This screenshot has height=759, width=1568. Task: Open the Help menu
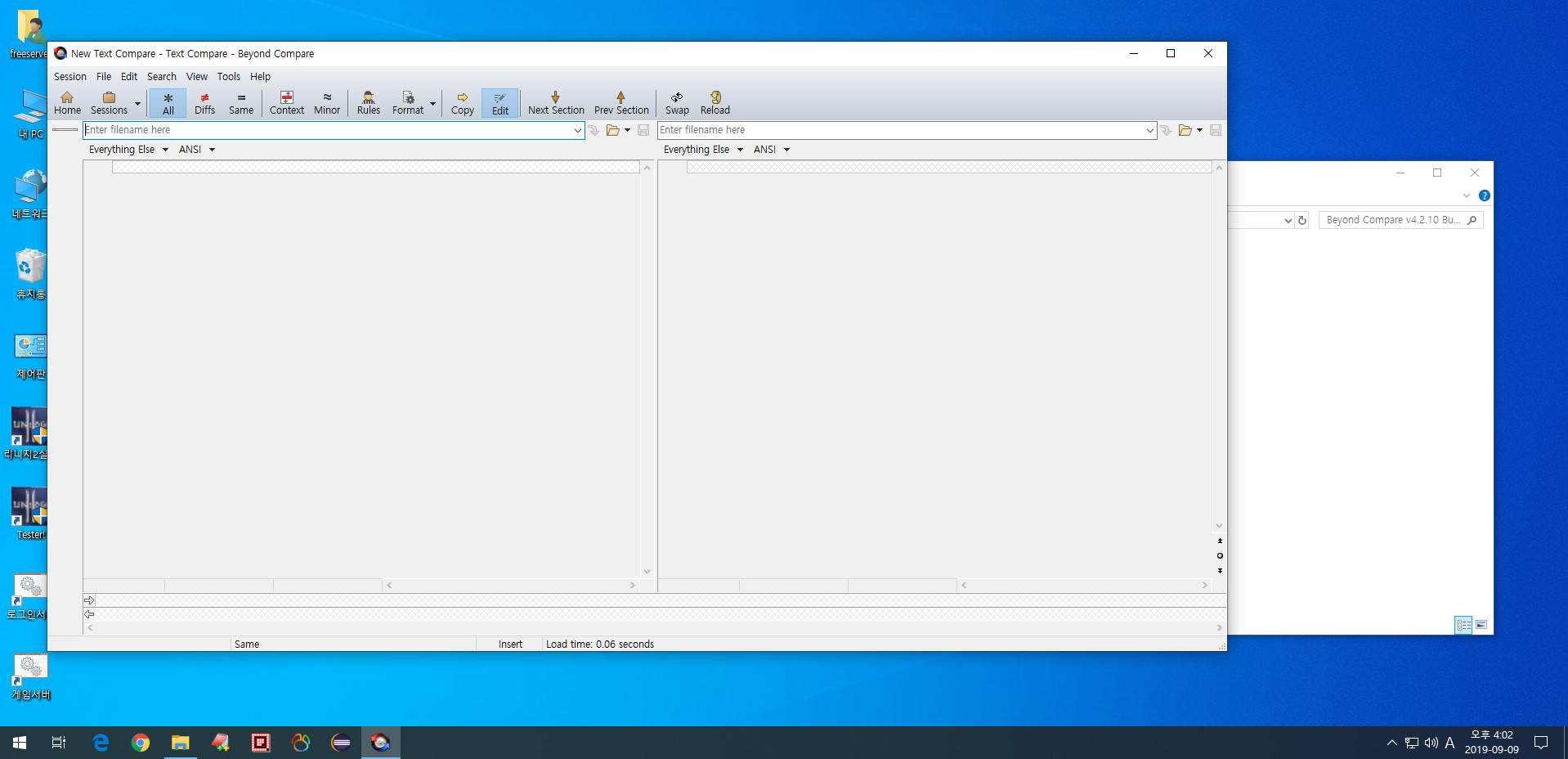tap(260, 76)
